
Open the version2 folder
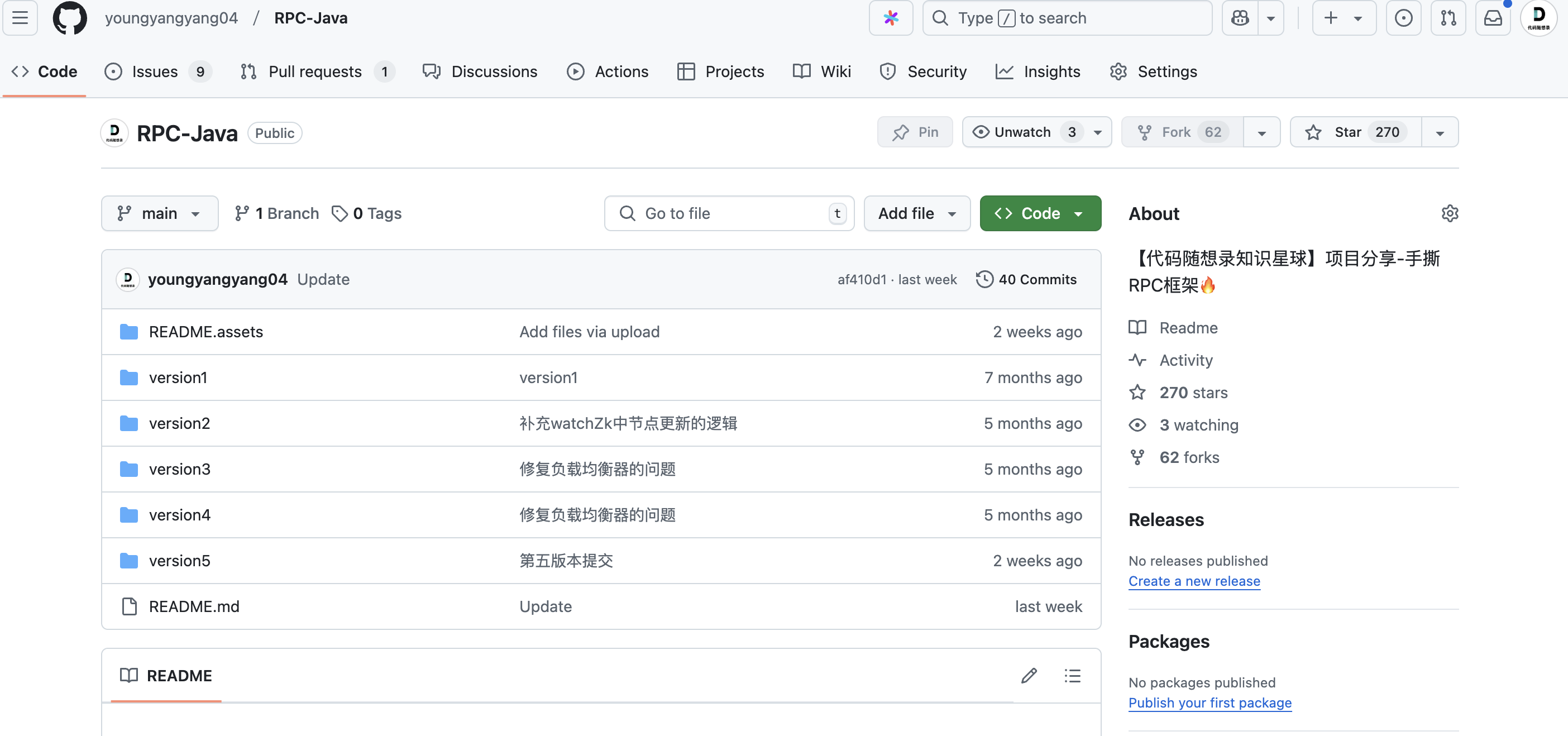[179, 423]
